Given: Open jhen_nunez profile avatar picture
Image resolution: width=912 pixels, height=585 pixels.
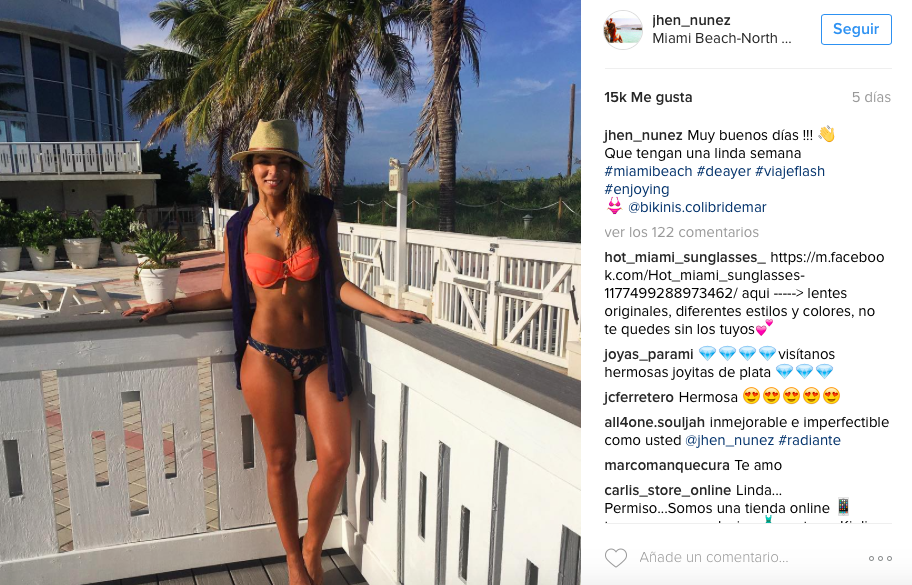Looking at the screenshot, I should click(x=623, y=30).
